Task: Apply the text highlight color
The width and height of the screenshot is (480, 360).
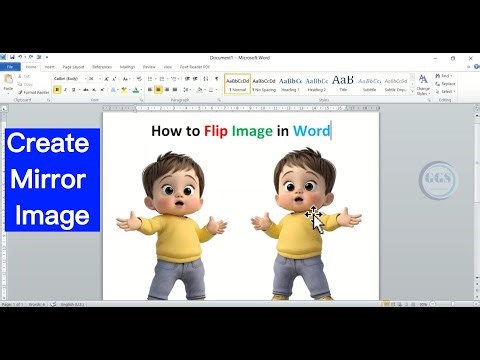Action: pyautogui.click(x=124, y=90)
